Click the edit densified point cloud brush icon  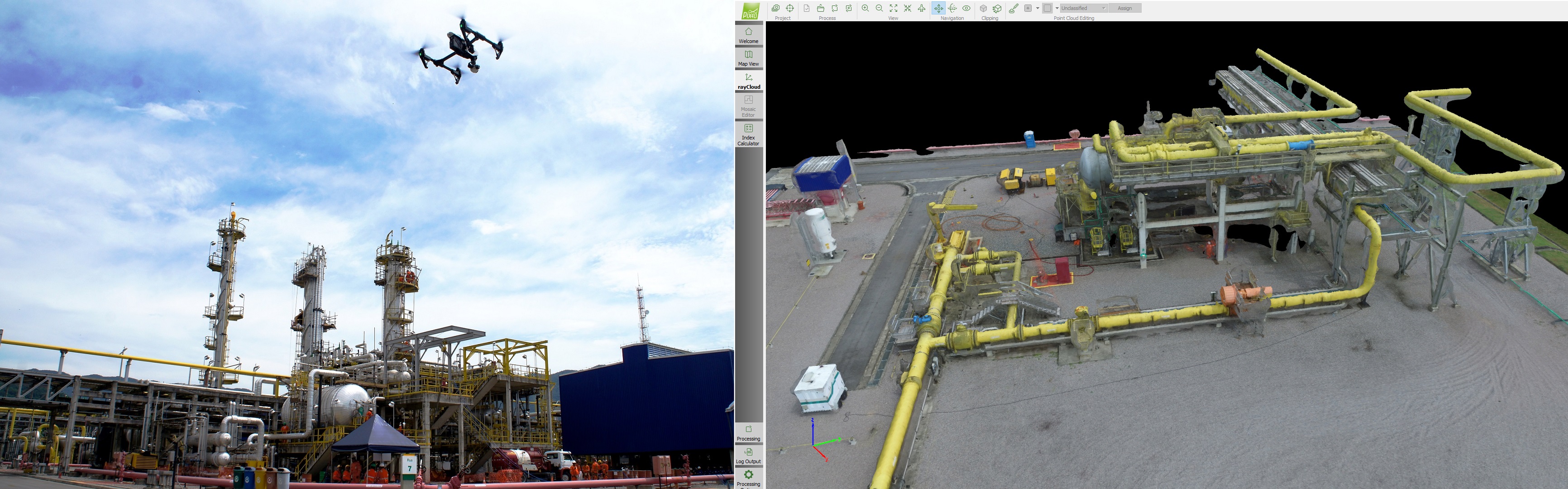1013,8
